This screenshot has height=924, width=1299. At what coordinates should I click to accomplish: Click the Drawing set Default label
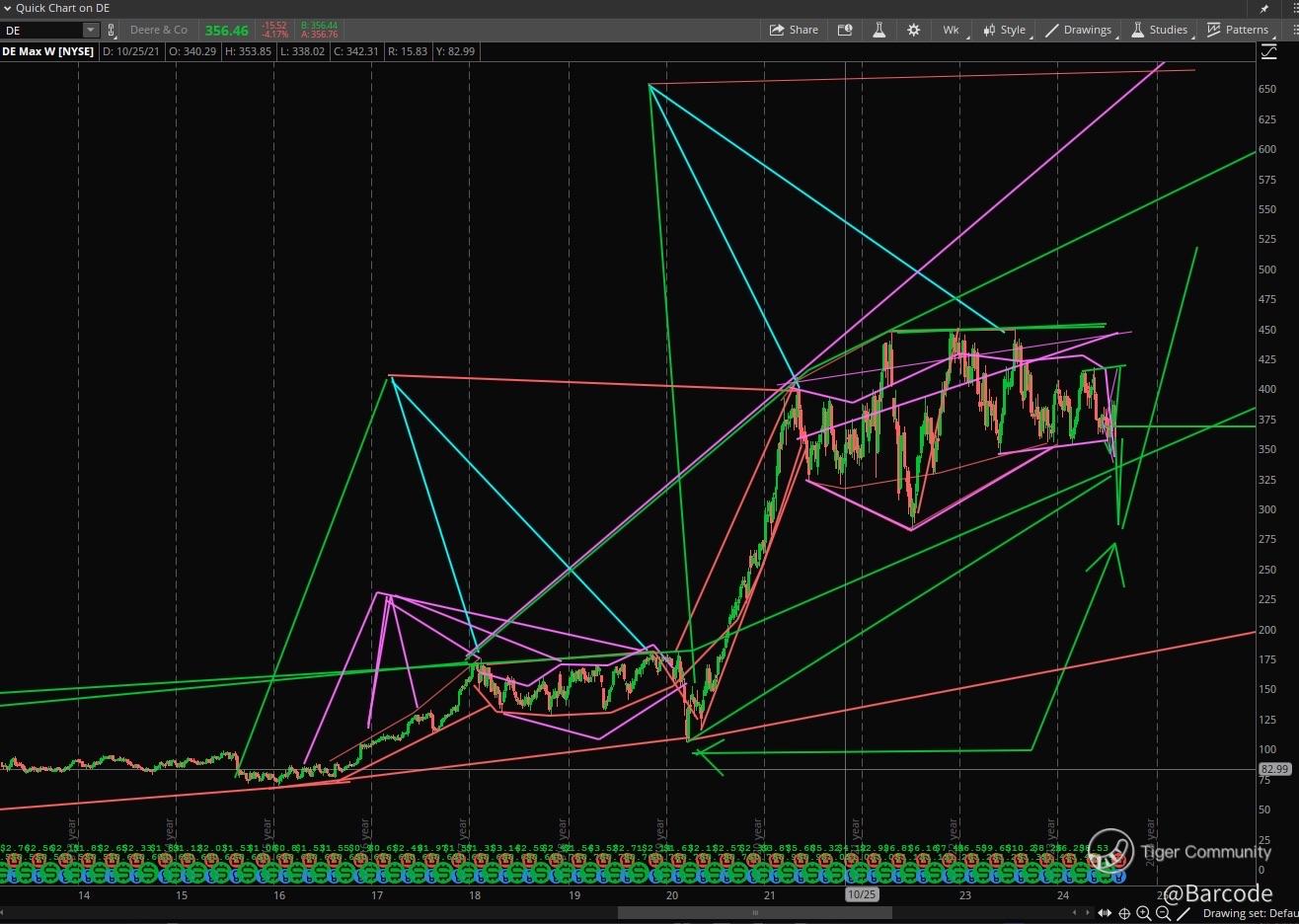tap(1250, 913)
